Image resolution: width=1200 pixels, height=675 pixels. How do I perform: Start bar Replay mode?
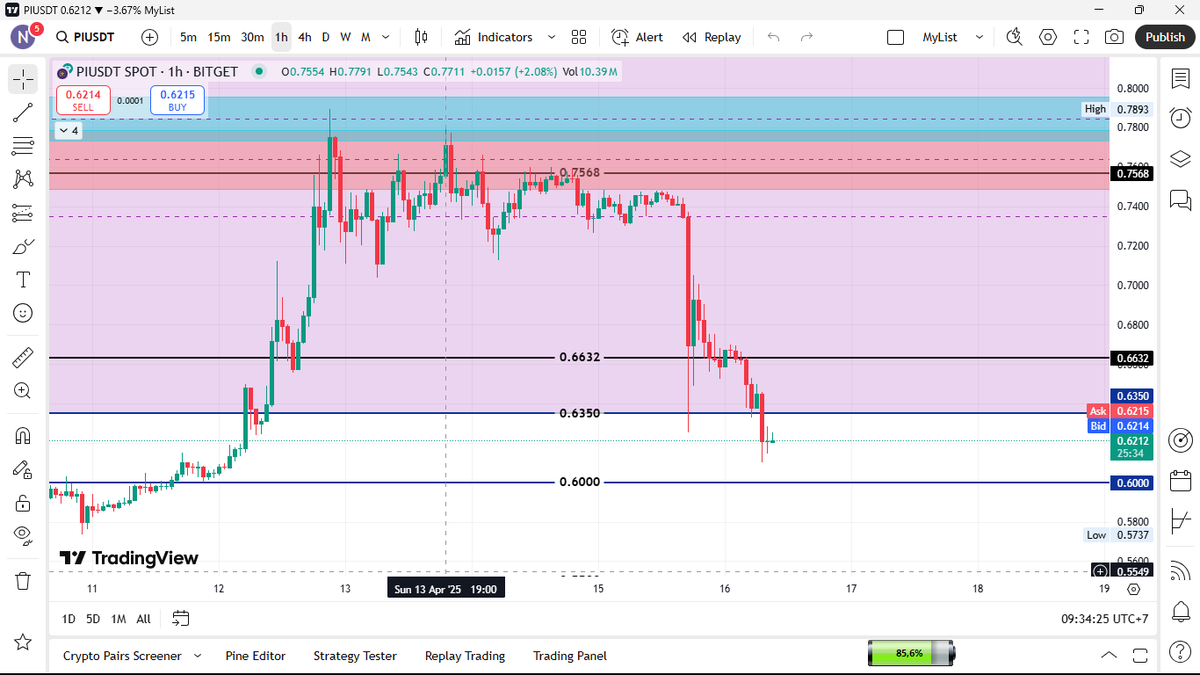712,37
